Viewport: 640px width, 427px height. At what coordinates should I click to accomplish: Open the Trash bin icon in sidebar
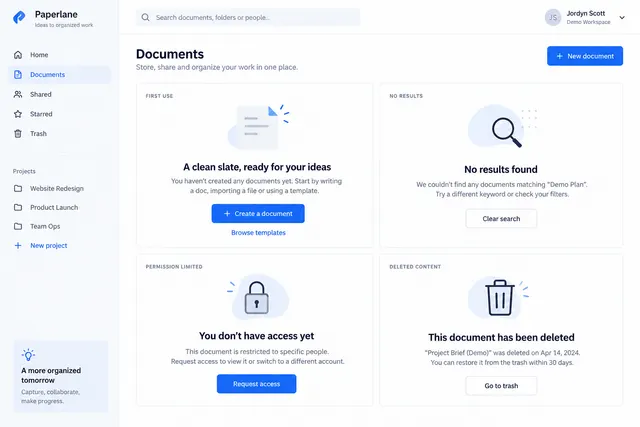pyautogui.click(x=18, y=133)
